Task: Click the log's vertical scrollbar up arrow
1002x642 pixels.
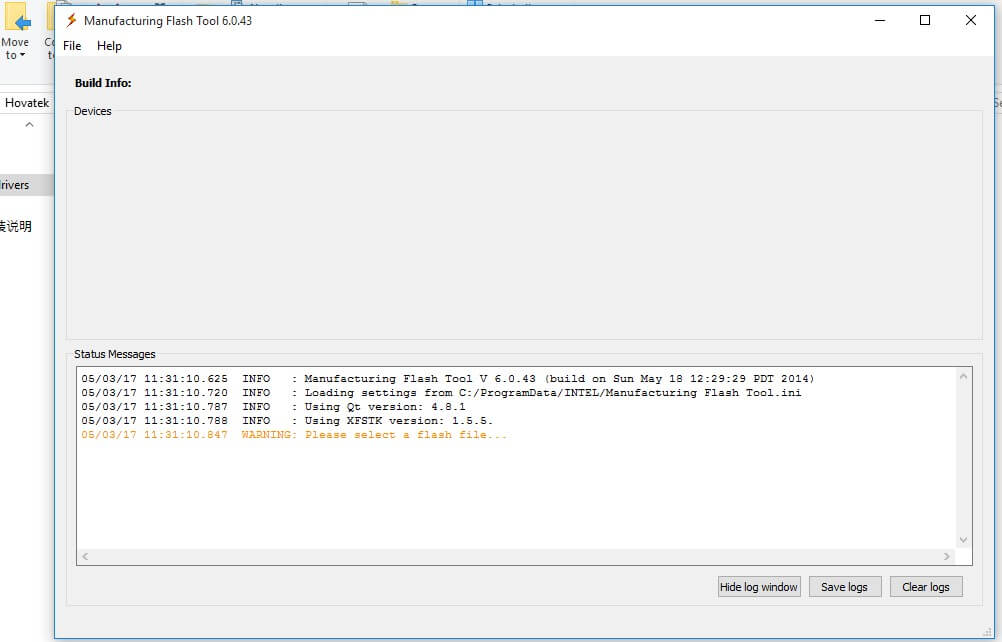Action: tap(963, 377)
